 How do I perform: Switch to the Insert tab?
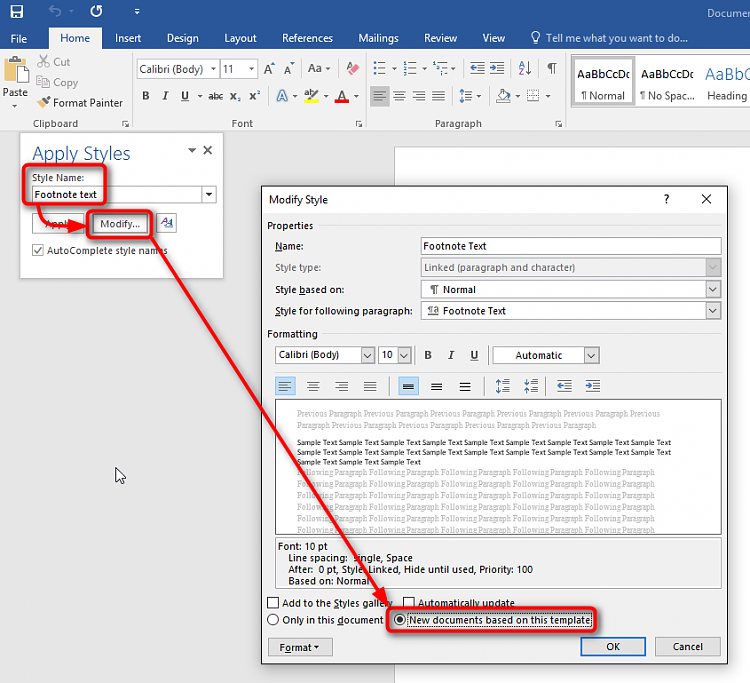coord(128,38)
